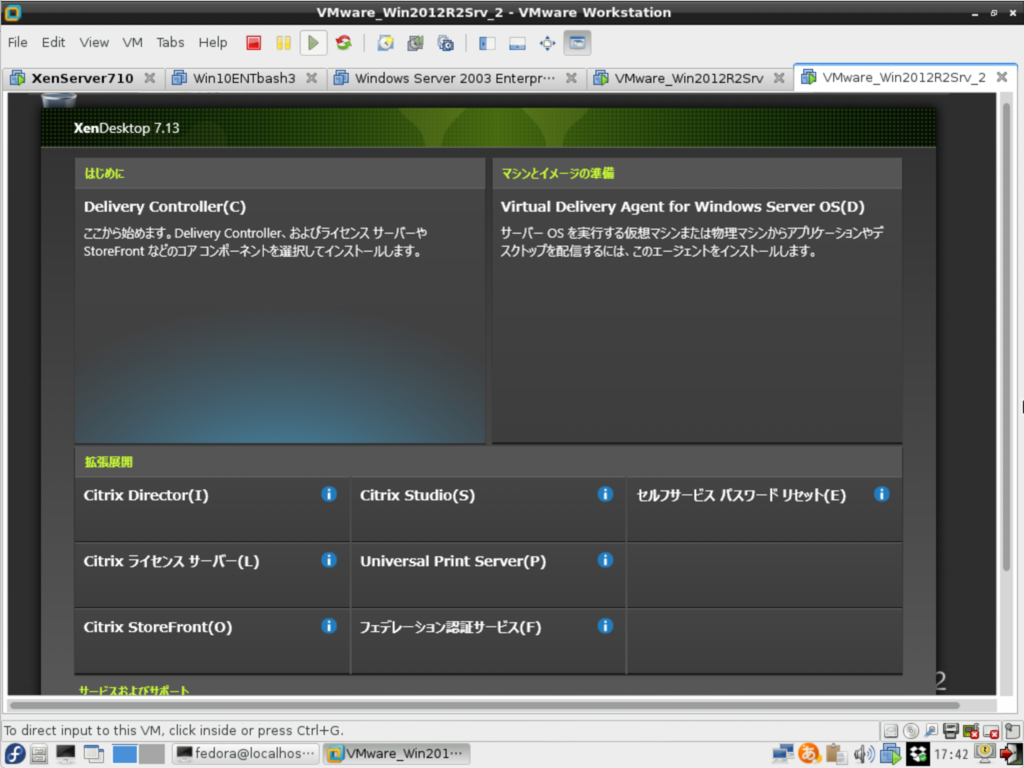Viewport: 1024px width, 768px height.
Task: Click the Japanese input method tray icon
Action: [809, 754]
